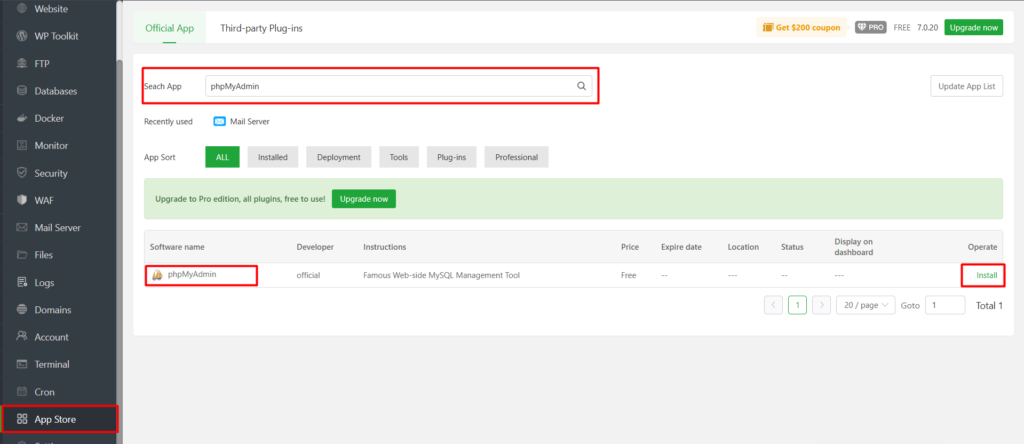Filter apps by Professional
This screenshot has width=1024, height=444.
[x=516, y=157]
